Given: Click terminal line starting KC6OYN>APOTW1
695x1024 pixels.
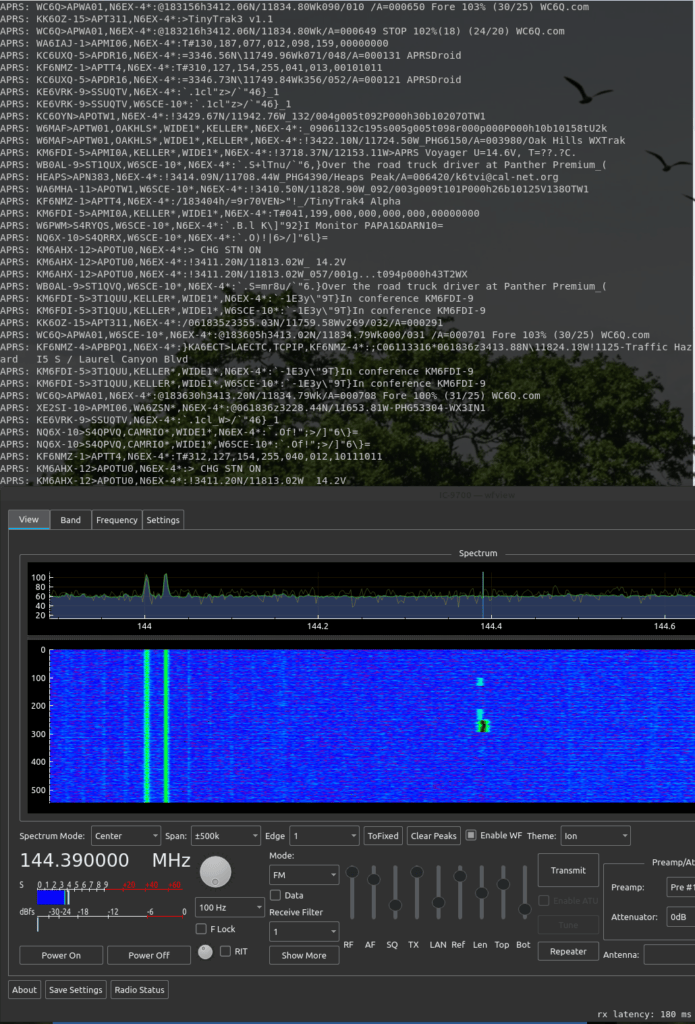Looking at the screenshot, I should [243, 116].
